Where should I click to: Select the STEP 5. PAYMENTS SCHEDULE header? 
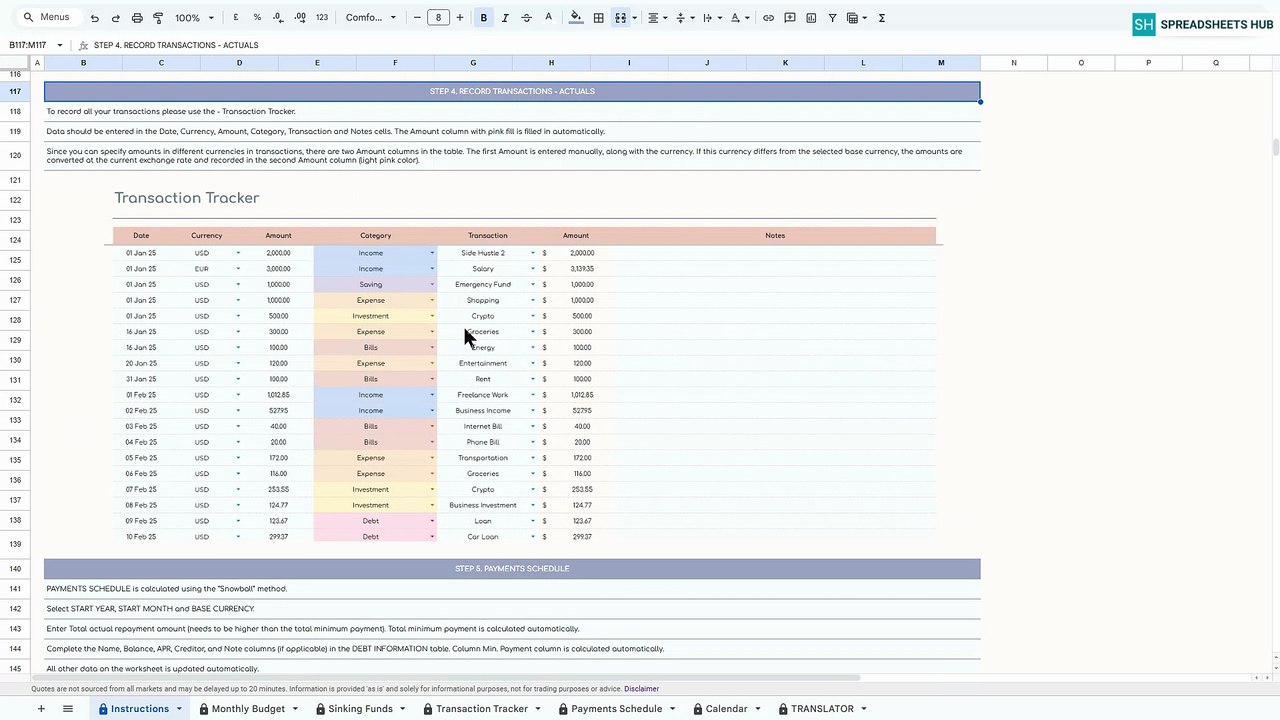tap(512, 569)
